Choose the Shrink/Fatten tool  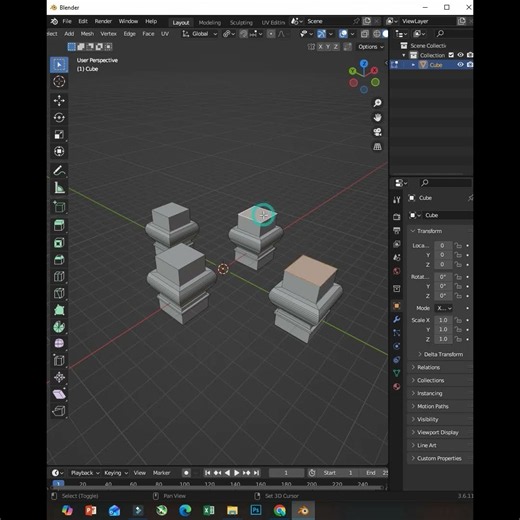point(59,377)
